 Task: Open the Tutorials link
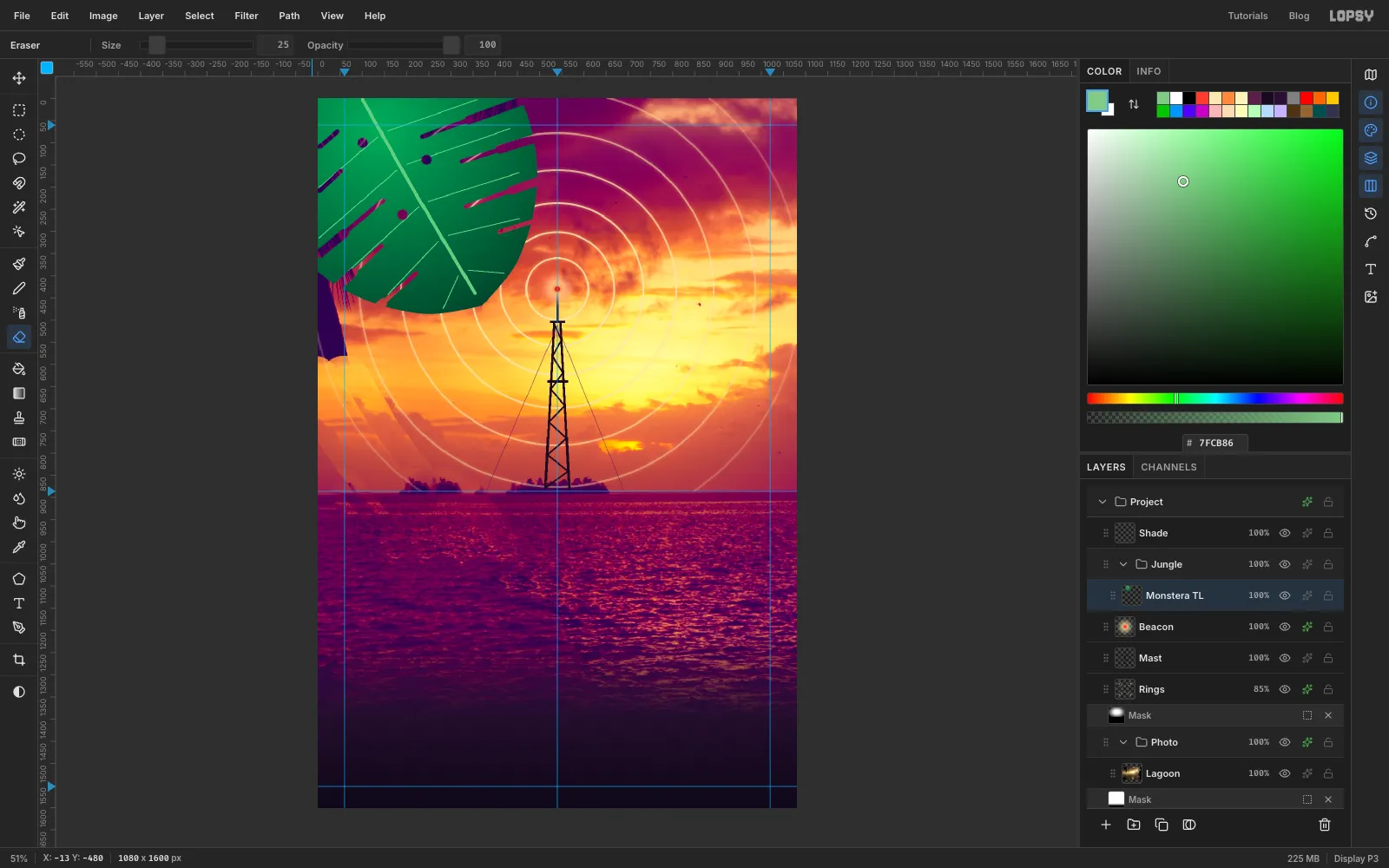[x=1247, y=16]
